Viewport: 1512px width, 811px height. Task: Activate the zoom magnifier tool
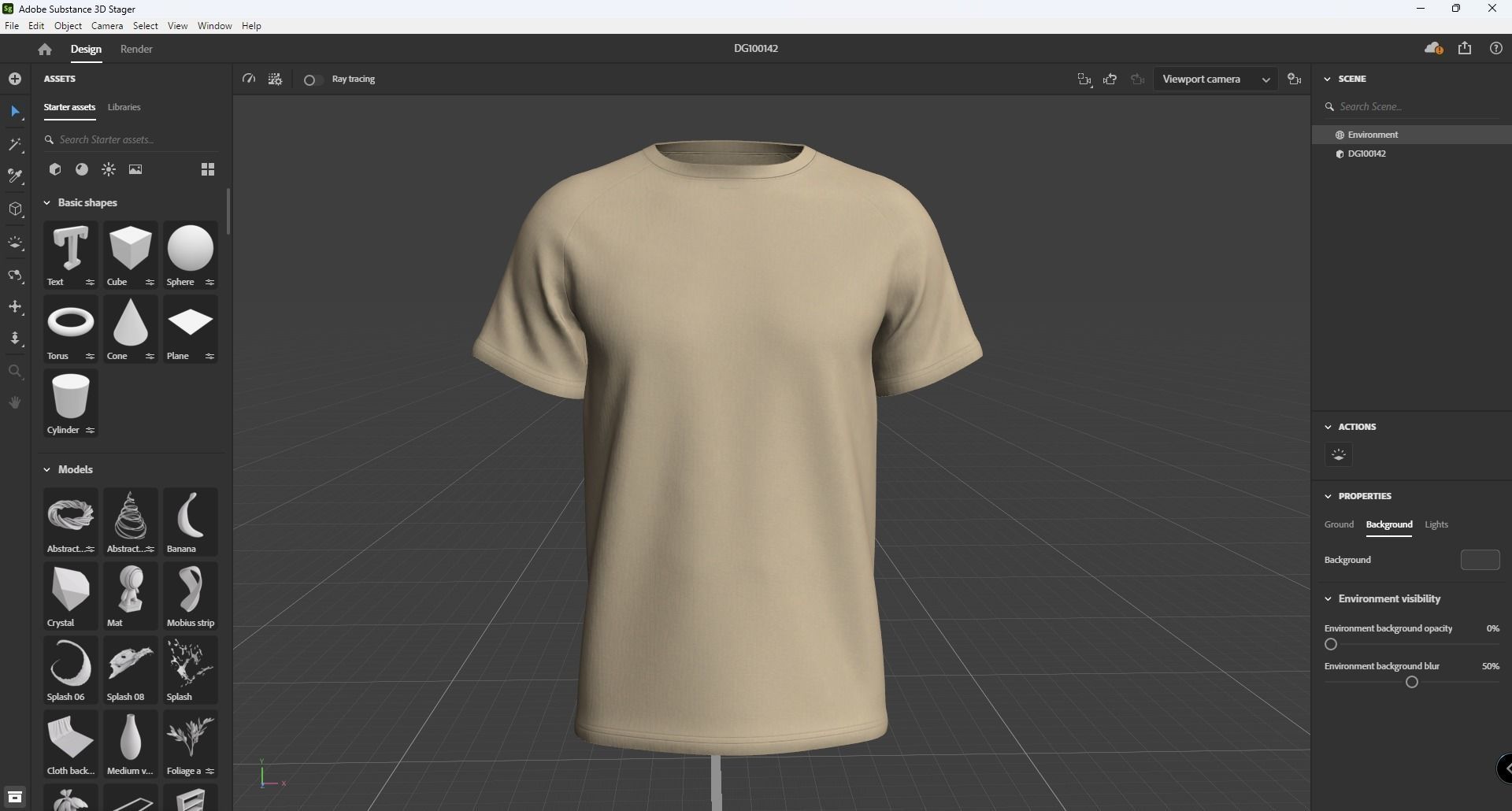click(x=15, y=371)
